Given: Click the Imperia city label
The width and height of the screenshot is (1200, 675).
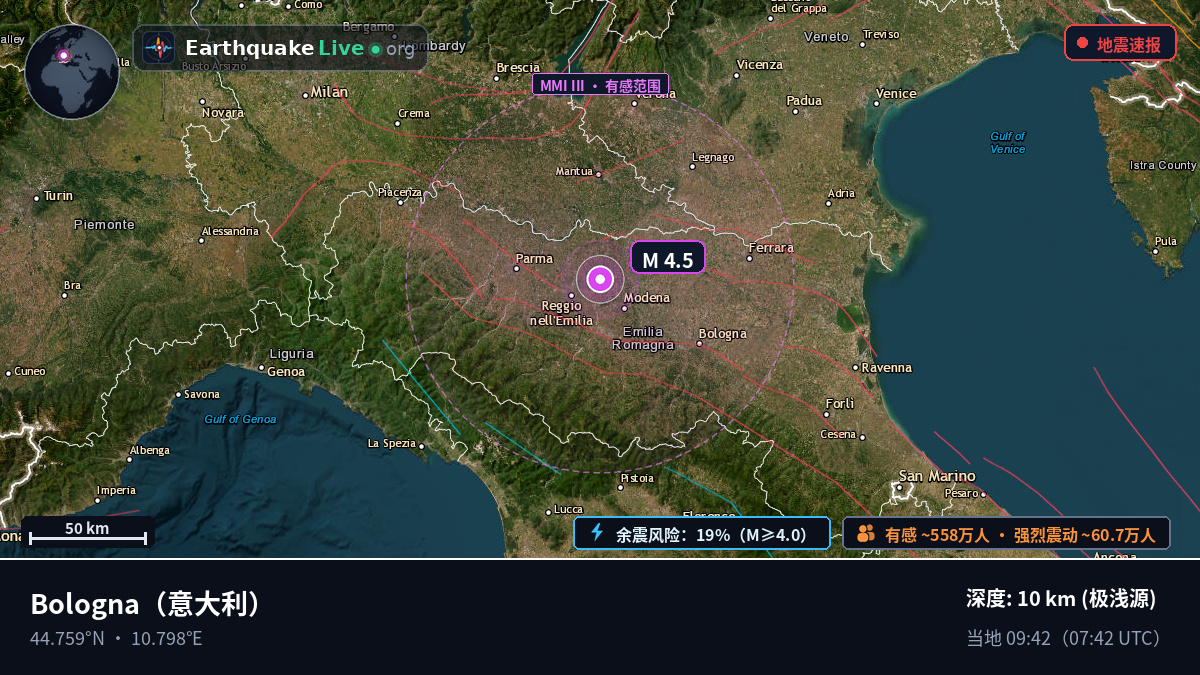Looking at the screenshot, I should pyautogui.click(x=116, y=490).
